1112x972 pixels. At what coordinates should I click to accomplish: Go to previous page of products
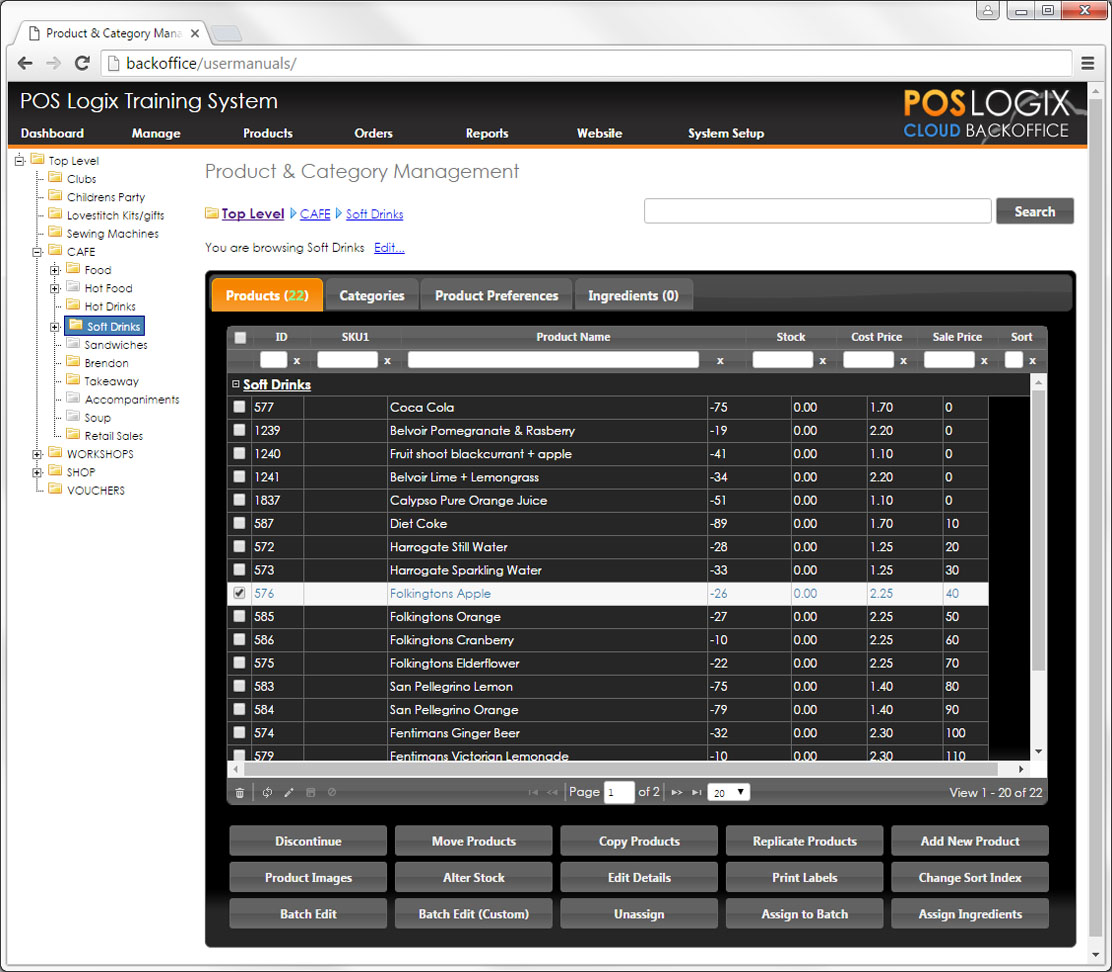pyautogui.click(x=552, y=793)
